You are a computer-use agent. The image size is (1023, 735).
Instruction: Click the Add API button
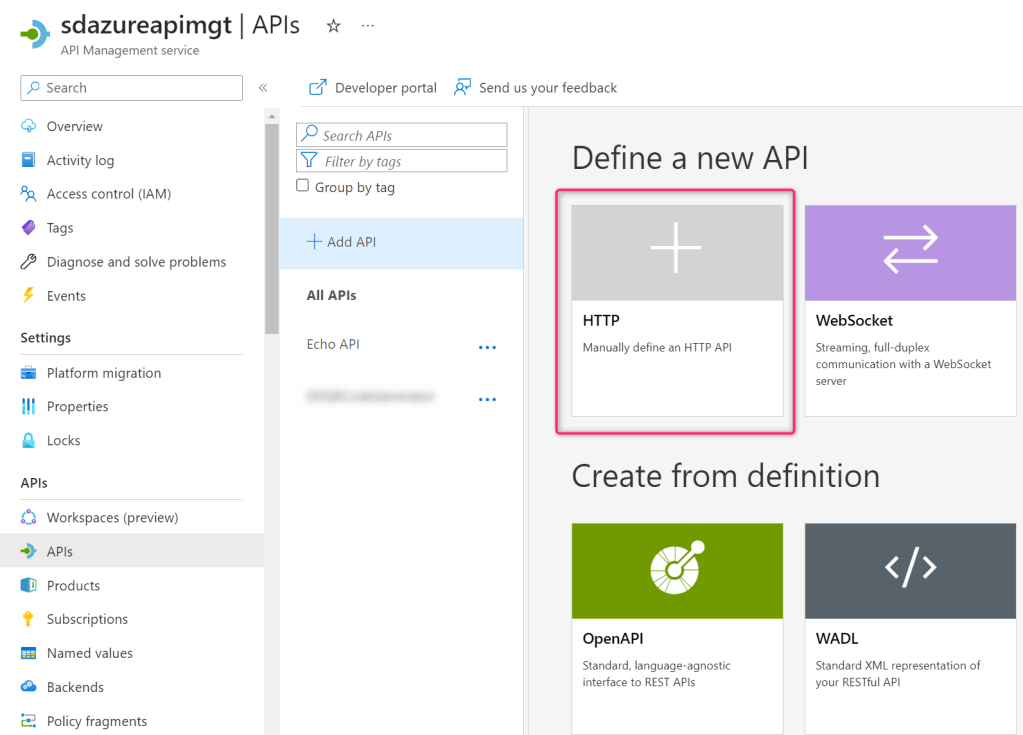click(x=341, y=242)
